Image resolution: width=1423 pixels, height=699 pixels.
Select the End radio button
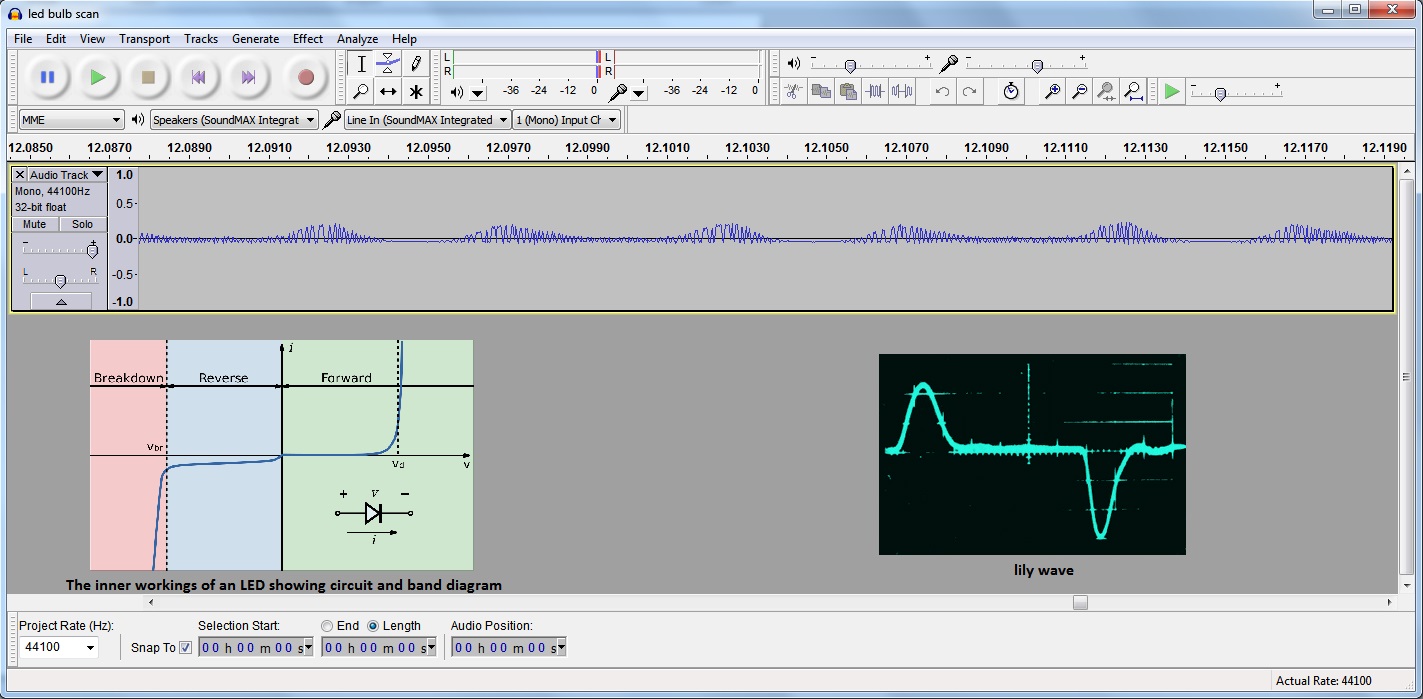pos(326,626)
